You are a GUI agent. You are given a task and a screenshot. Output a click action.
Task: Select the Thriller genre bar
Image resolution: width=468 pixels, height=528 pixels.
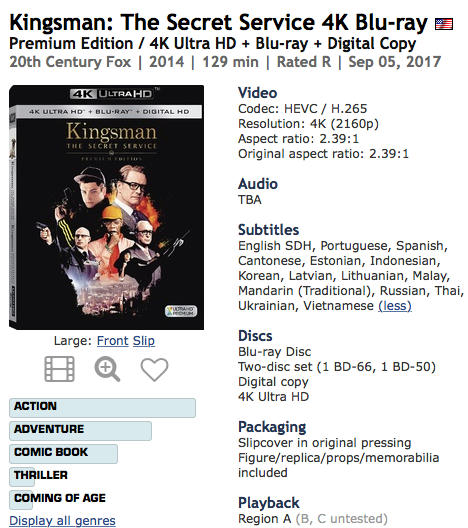click(40, 475)
